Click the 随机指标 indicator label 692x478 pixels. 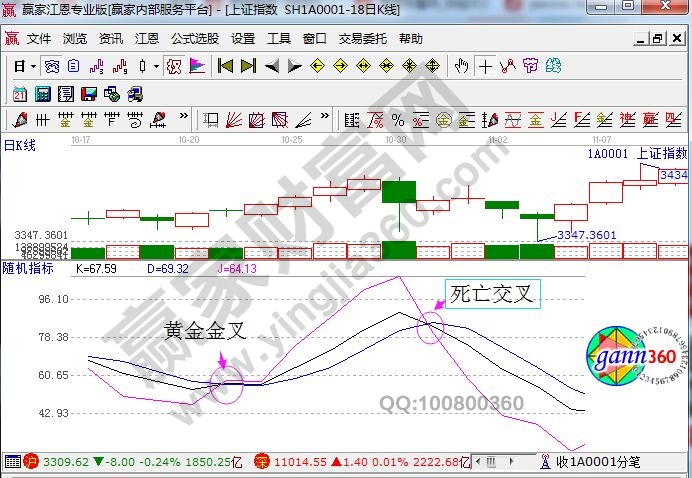(x=28, y=268)
